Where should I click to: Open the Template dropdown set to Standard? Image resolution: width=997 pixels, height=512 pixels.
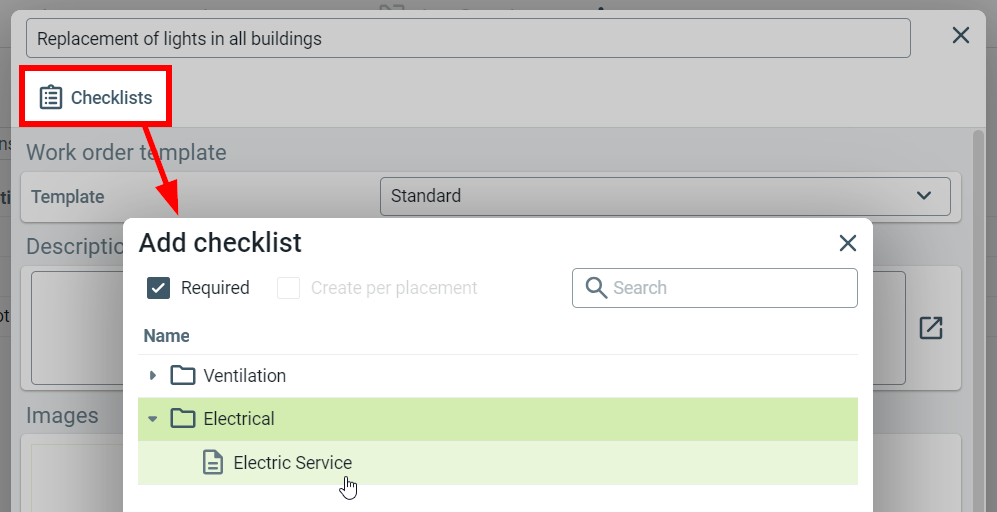[665, 196]
